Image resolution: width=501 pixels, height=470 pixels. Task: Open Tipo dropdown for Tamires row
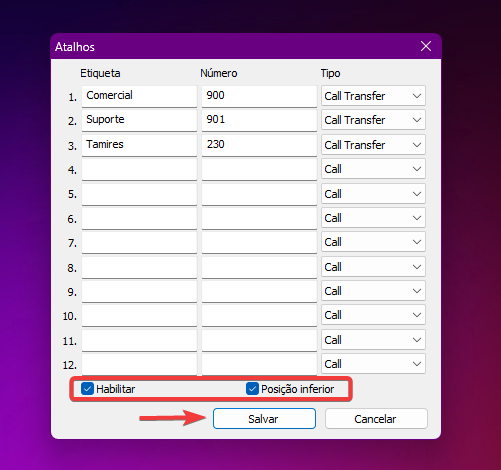[x=373, y=145]
